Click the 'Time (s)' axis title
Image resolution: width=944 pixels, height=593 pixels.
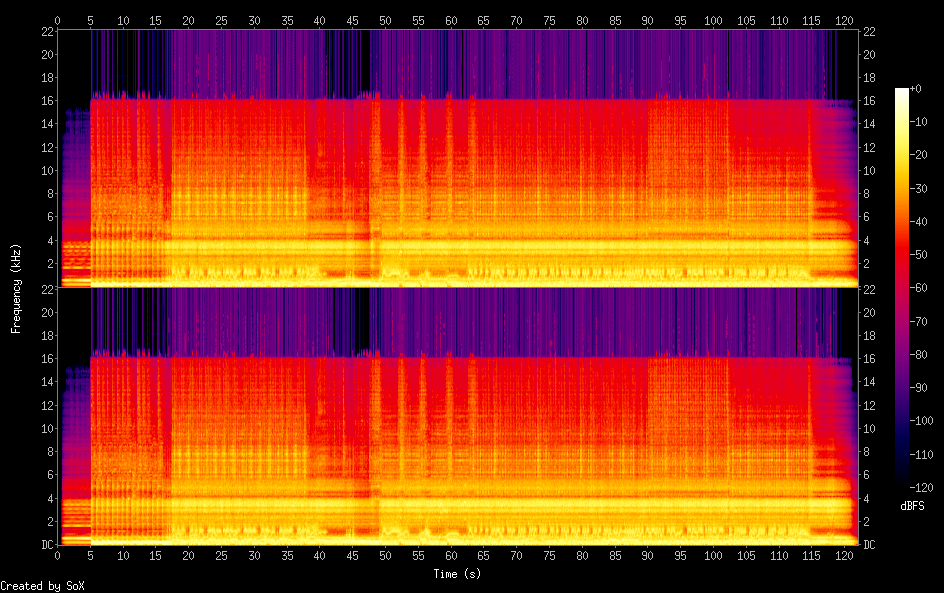tap(457, 574)
